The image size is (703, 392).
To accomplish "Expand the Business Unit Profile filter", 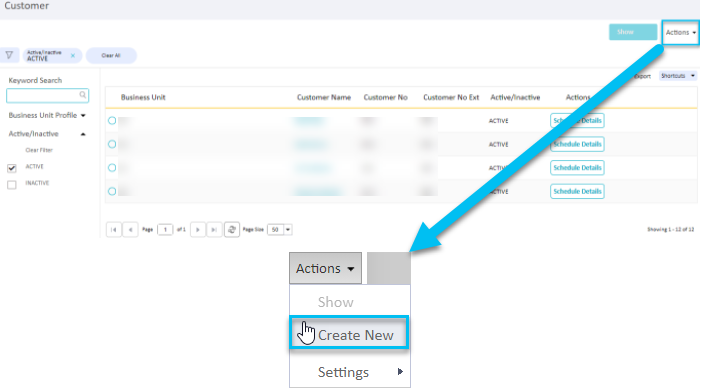I will 47,115.
